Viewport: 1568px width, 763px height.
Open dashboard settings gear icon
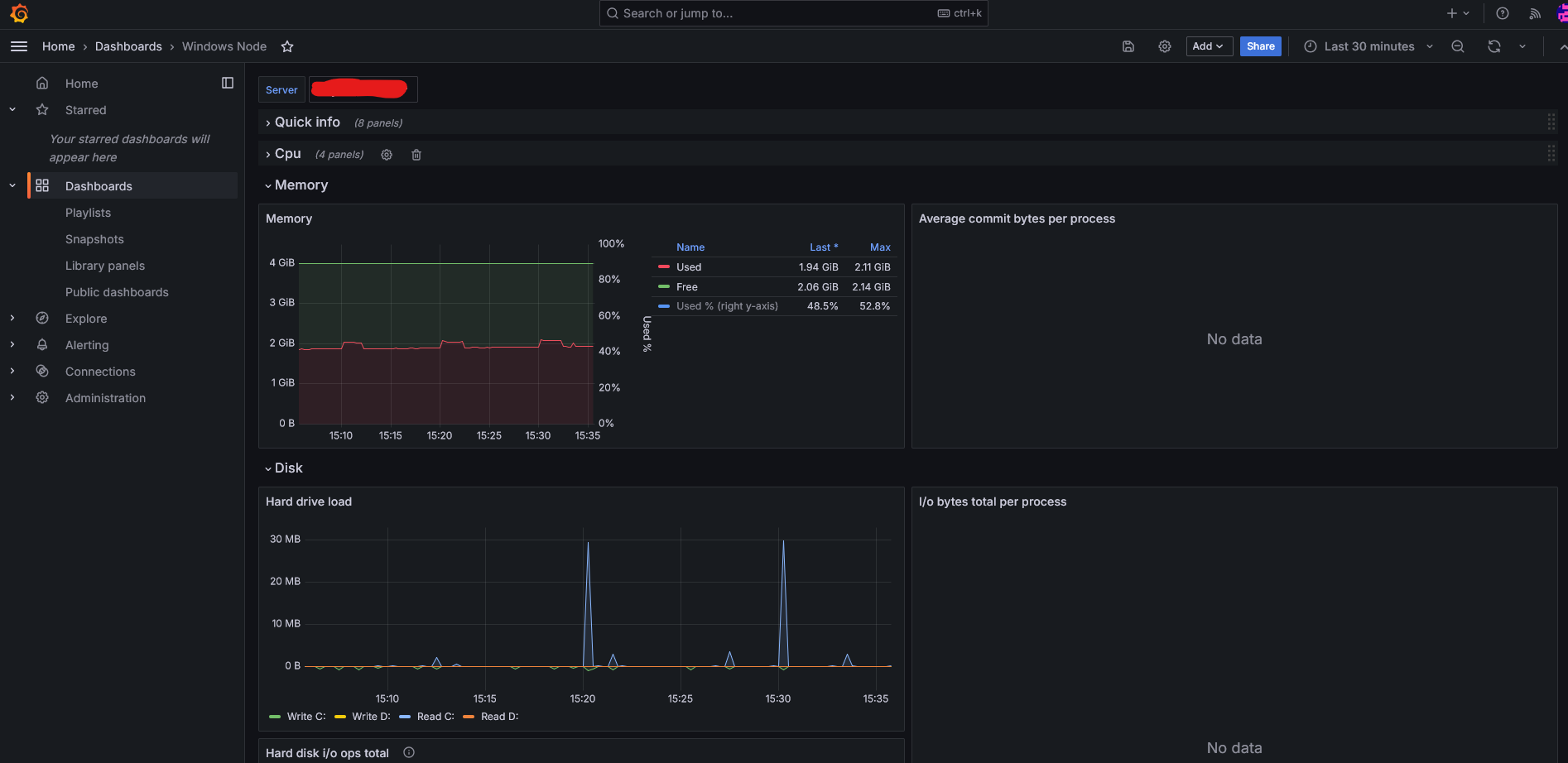(x=1165, y=46)
